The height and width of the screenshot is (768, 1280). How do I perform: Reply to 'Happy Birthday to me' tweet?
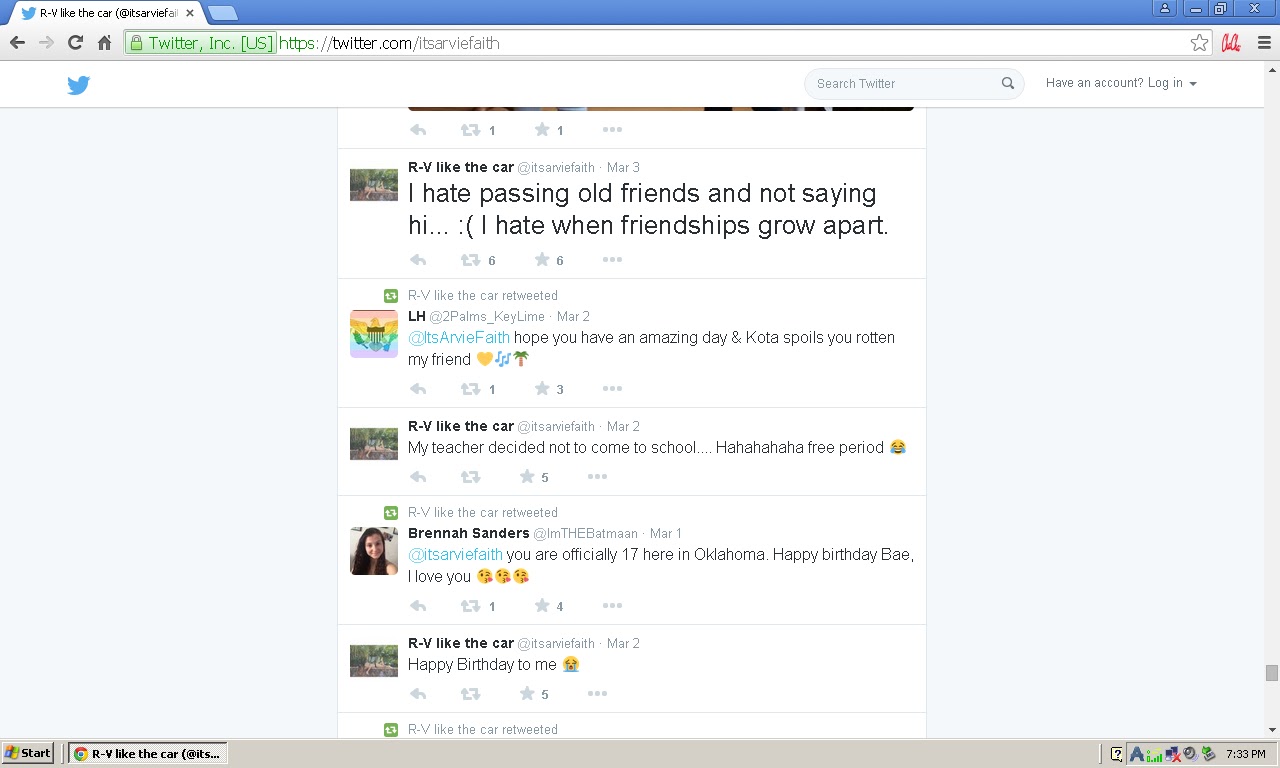[x=418, y=694]
